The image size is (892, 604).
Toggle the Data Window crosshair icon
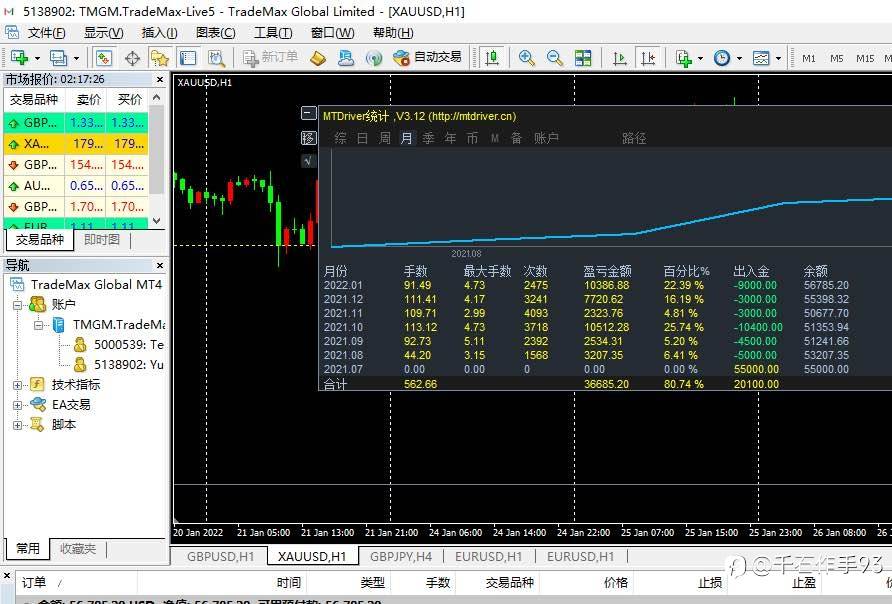tap(132, 57)
